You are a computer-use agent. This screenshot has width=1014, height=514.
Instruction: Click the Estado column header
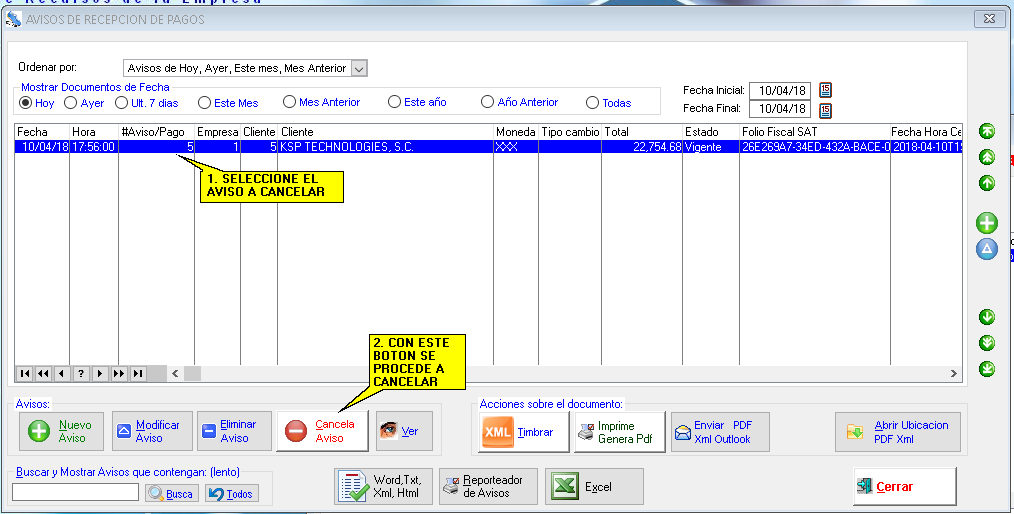tap(710, 131)
